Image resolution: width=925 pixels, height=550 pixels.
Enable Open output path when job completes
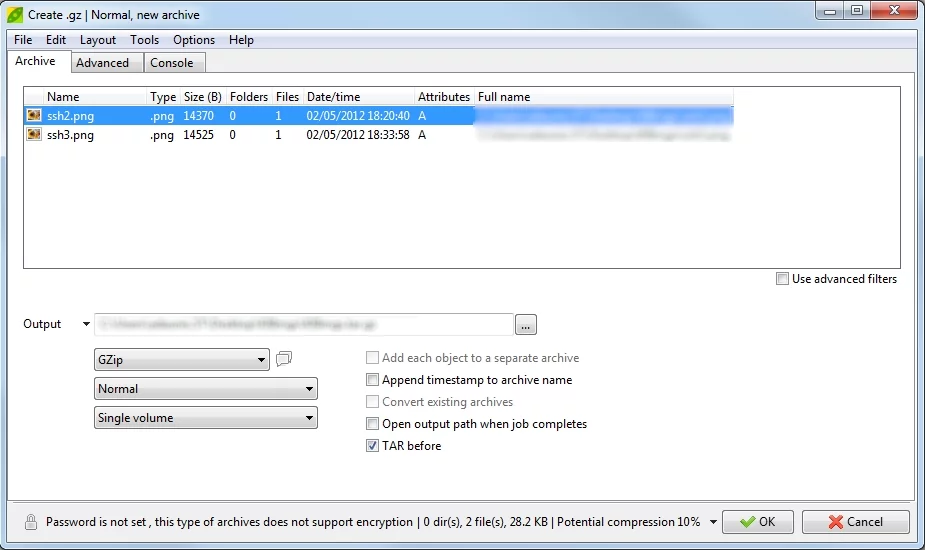tap(372, 424)
